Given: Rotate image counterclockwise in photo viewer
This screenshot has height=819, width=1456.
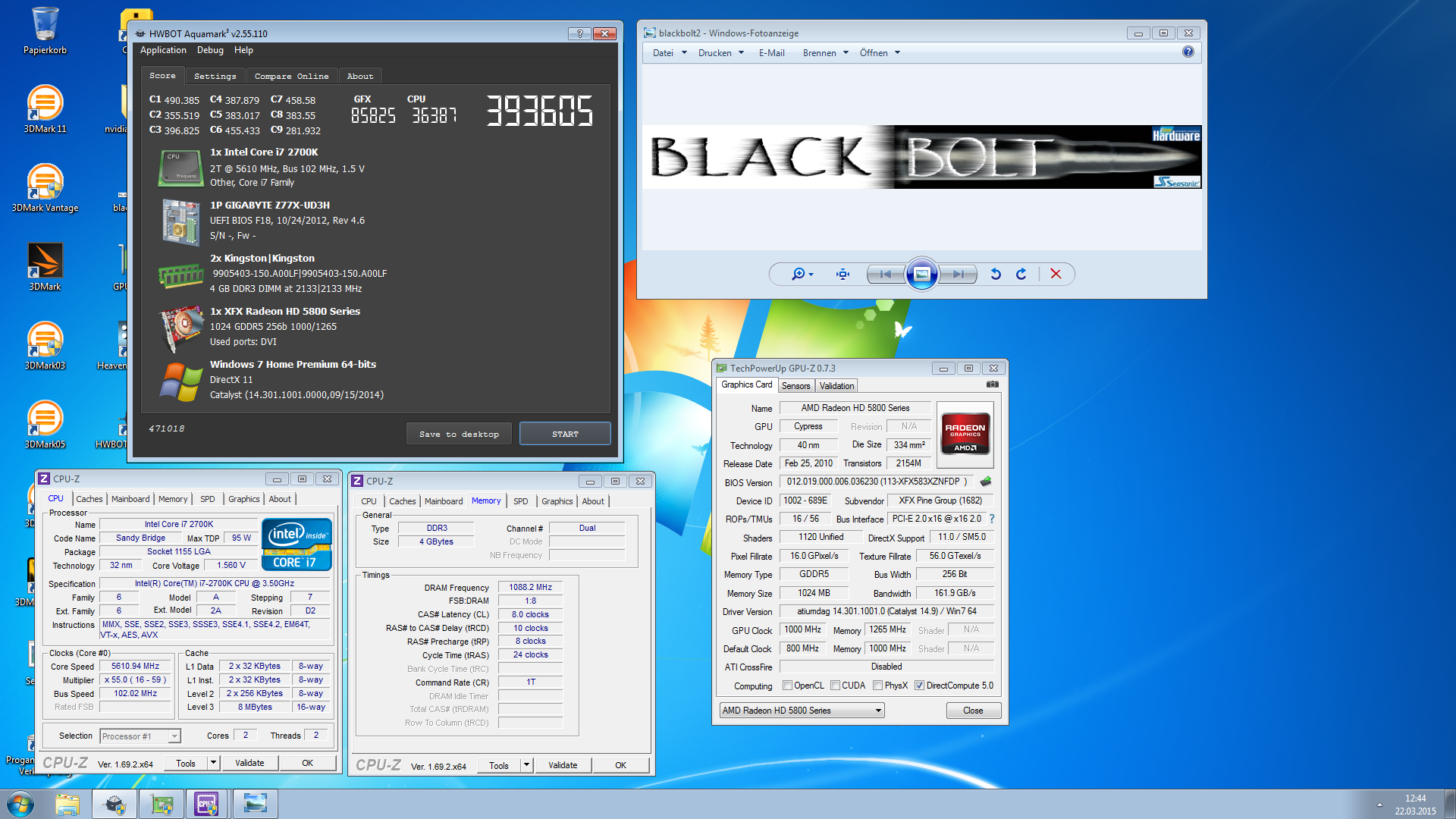Looking at the screenshot, I should (x=996, y=274).
